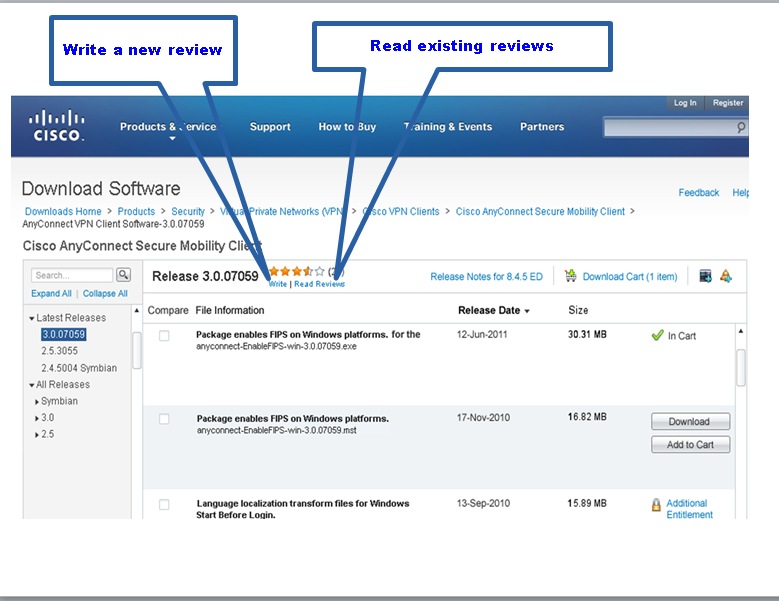Click the notification bell alert icon

pyautogui.click(x=726, y=276)
